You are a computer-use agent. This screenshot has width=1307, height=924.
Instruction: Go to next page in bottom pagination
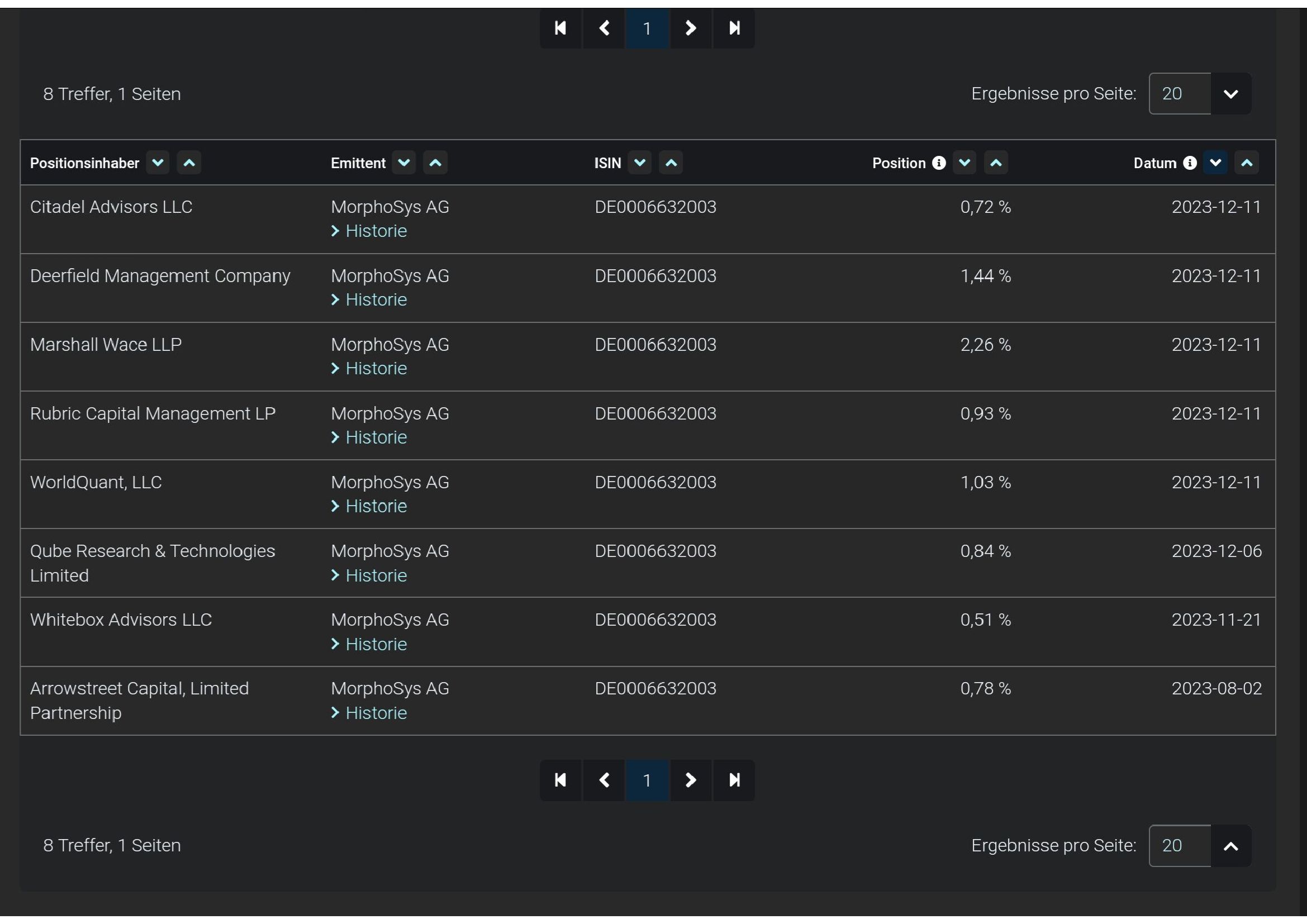pos(690,780)
